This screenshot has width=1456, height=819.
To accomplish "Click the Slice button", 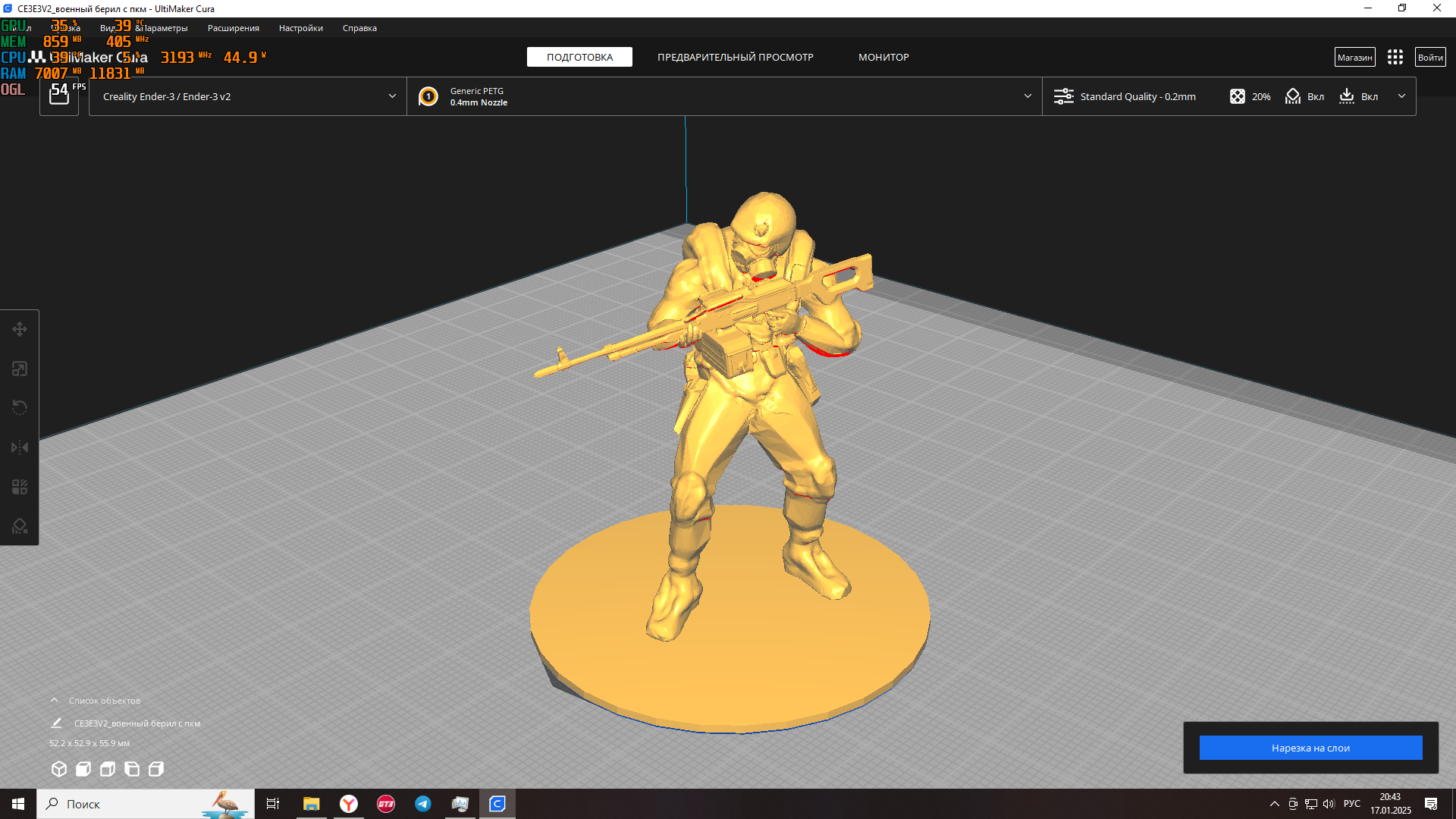I will coord(1310,748).
